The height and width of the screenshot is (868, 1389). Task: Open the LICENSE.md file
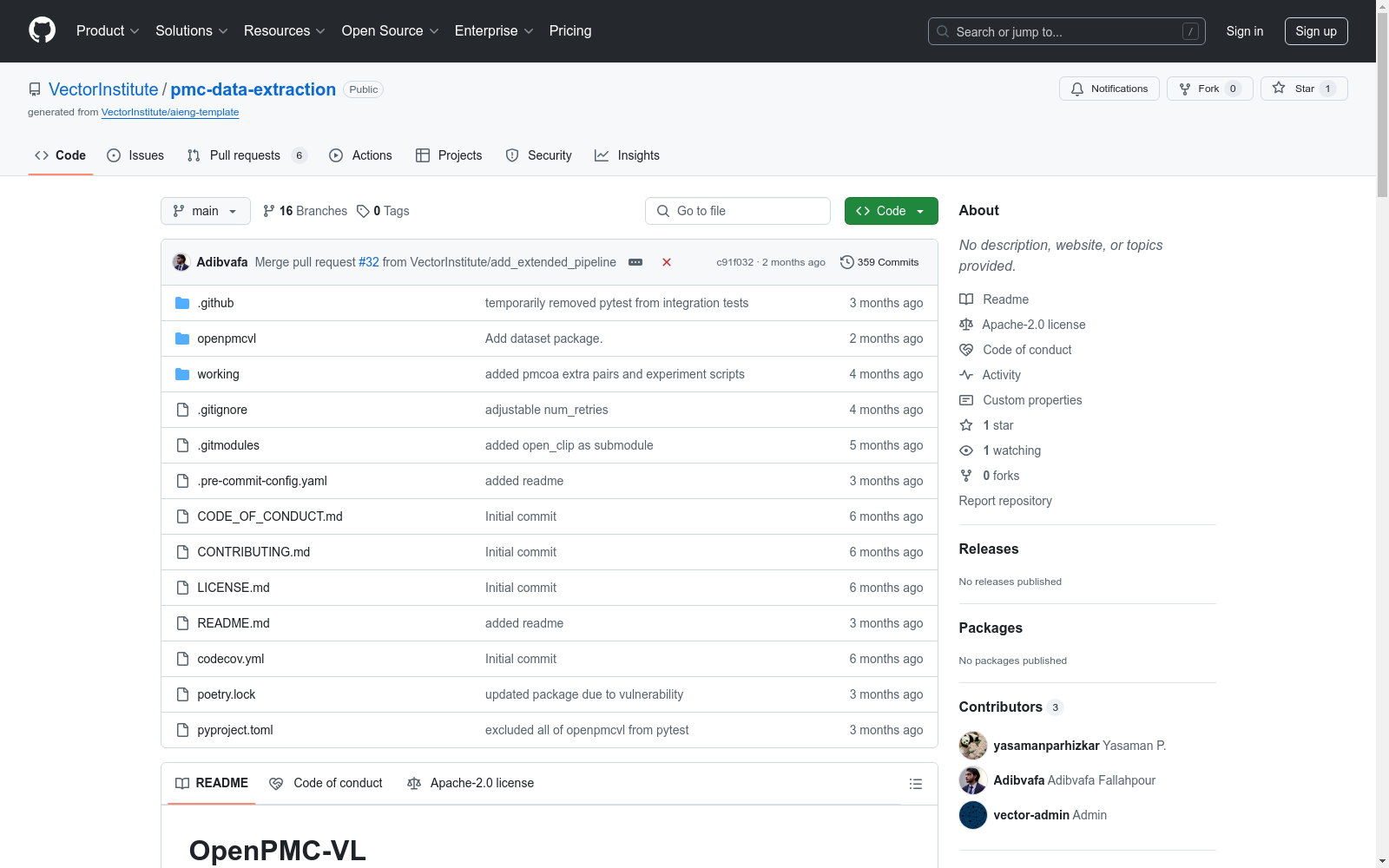click(234, 588)
